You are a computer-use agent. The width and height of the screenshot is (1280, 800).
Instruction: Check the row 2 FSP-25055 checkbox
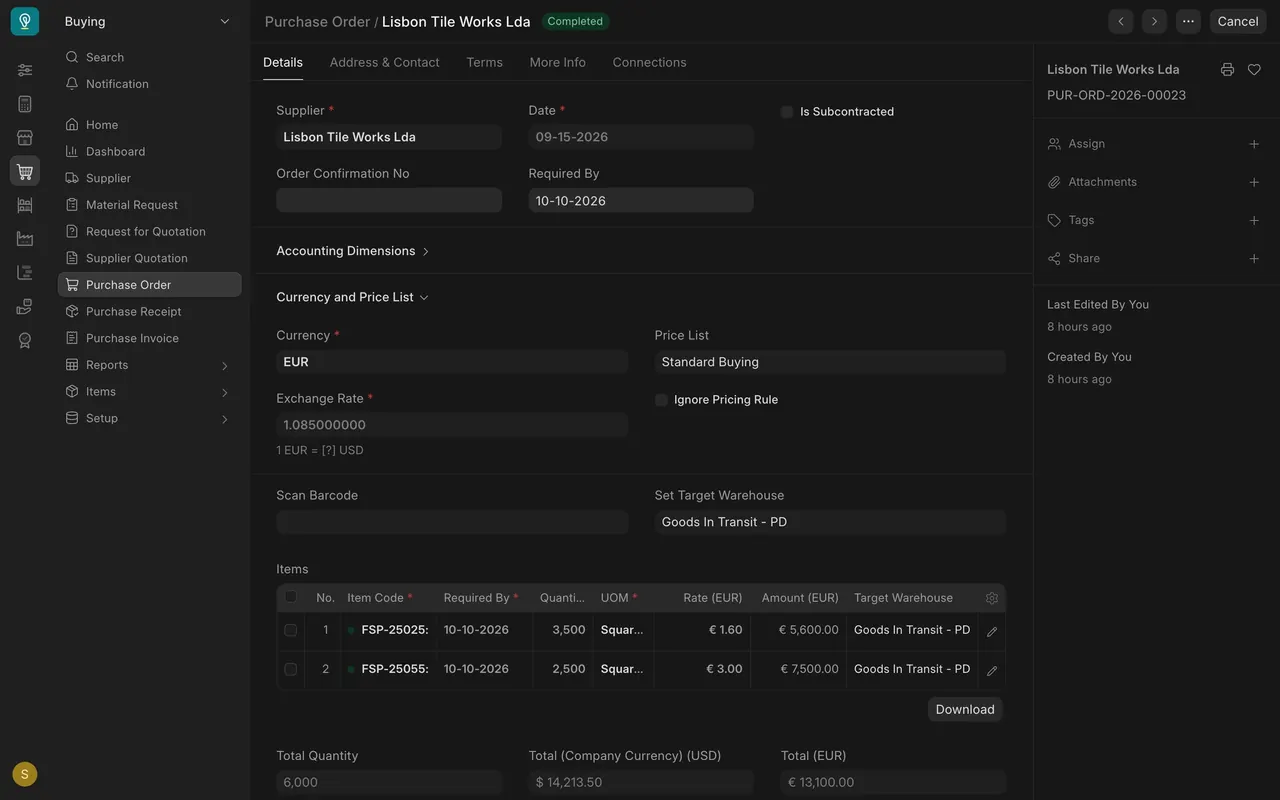[291, 669]
